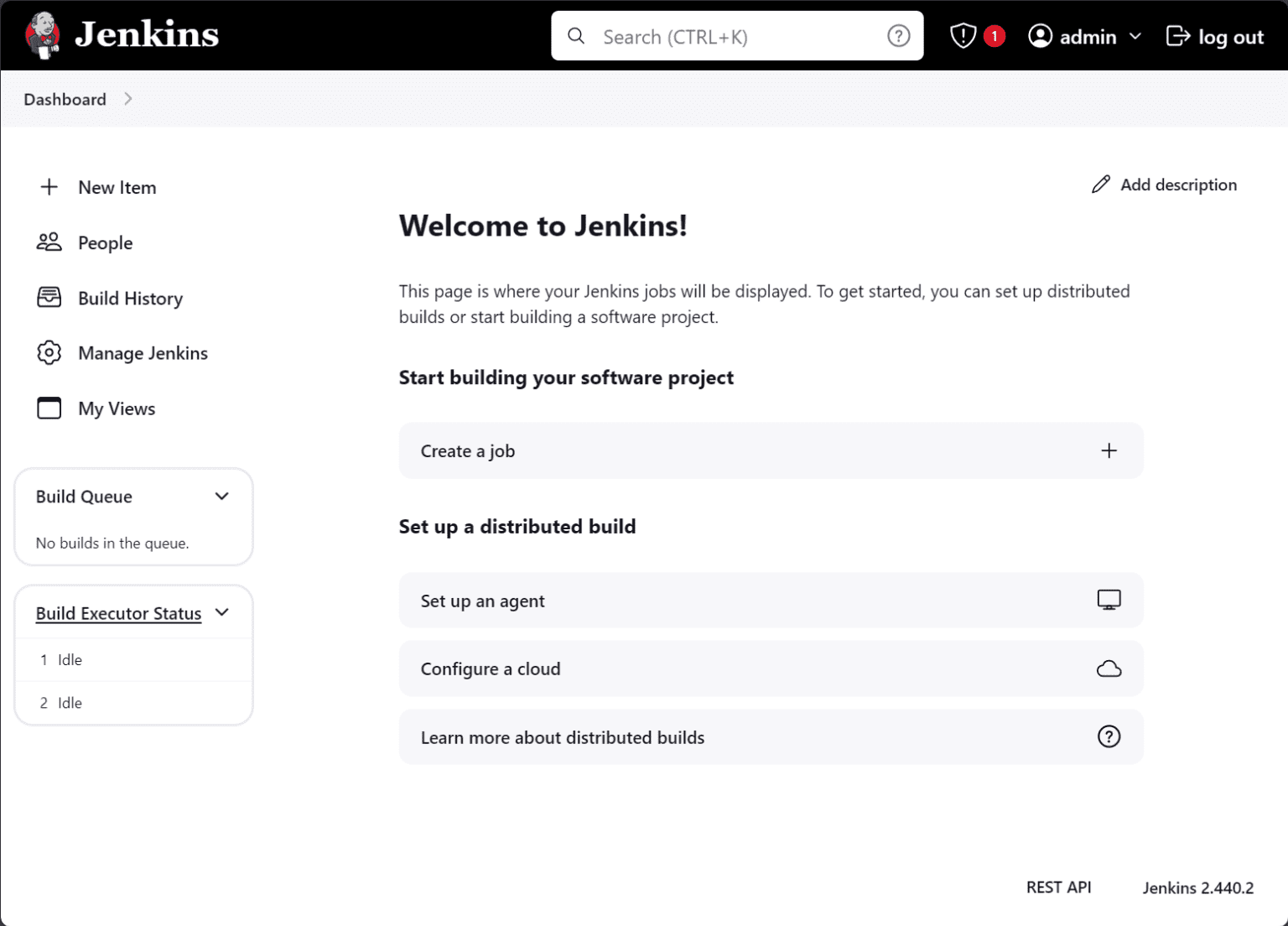This screenshot has height=926, width=1288.
Task: Open Manage Jenkins settings gear
Action: 49,353
